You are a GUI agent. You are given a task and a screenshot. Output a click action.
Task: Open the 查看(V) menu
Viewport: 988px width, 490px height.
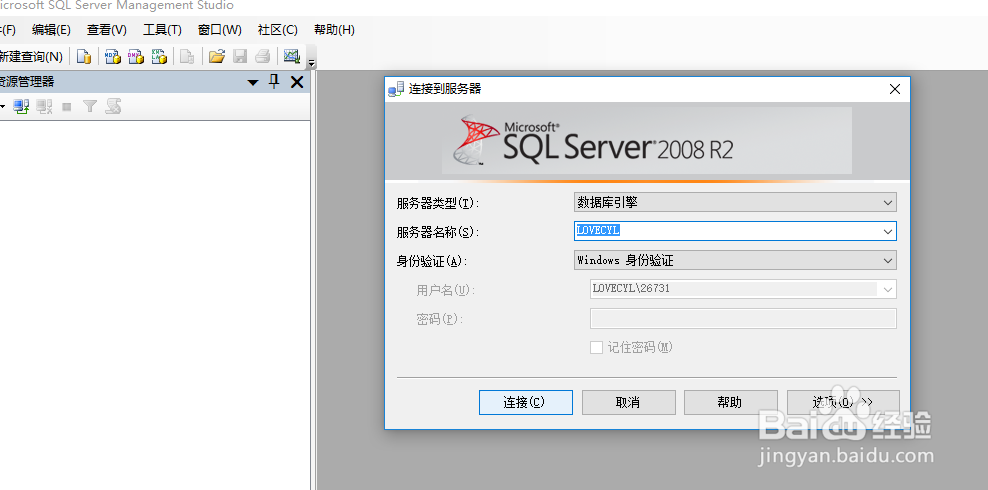point(107,30)
